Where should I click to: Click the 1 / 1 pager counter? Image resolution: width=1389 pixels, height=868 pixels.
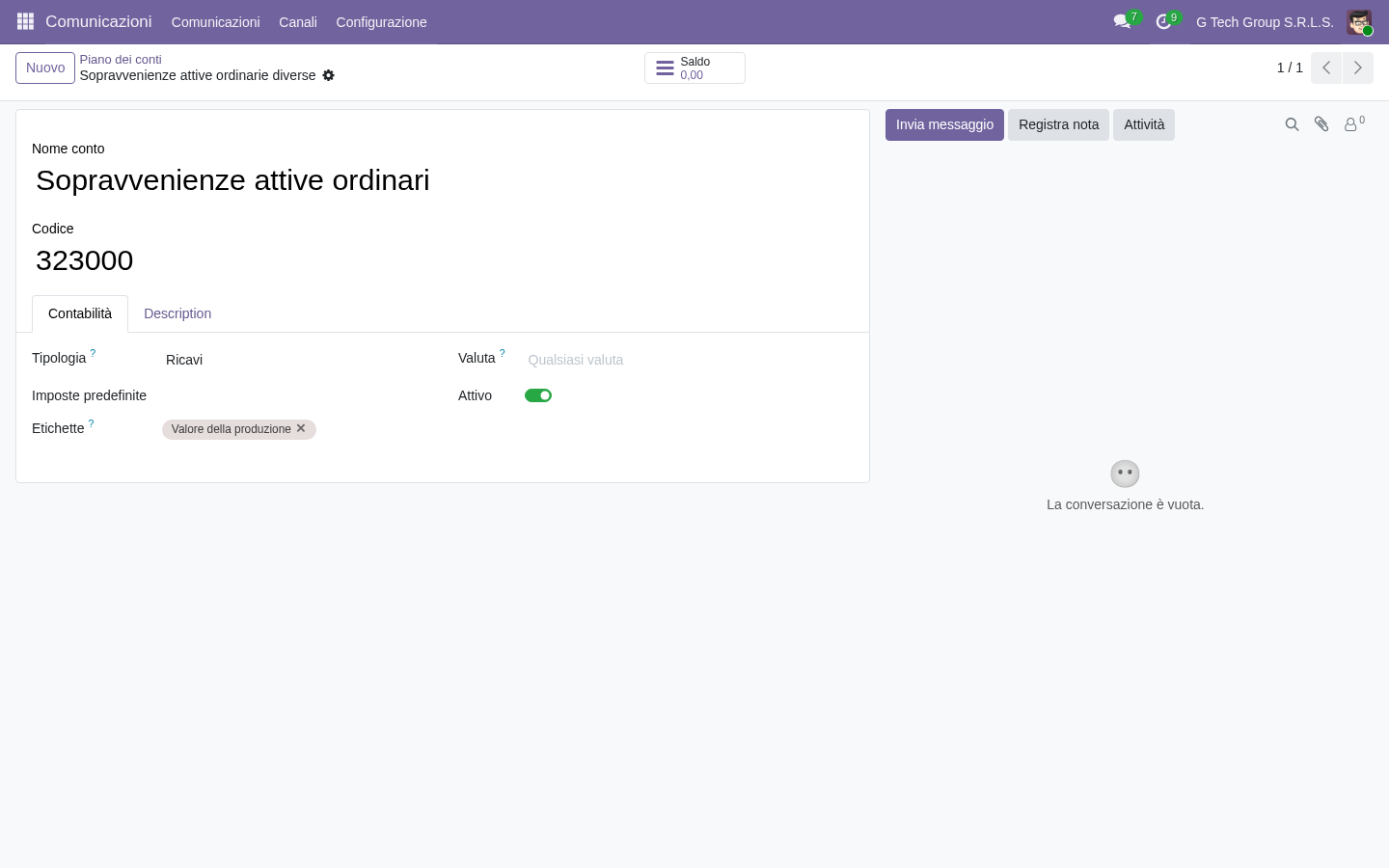click(1290, 68)
